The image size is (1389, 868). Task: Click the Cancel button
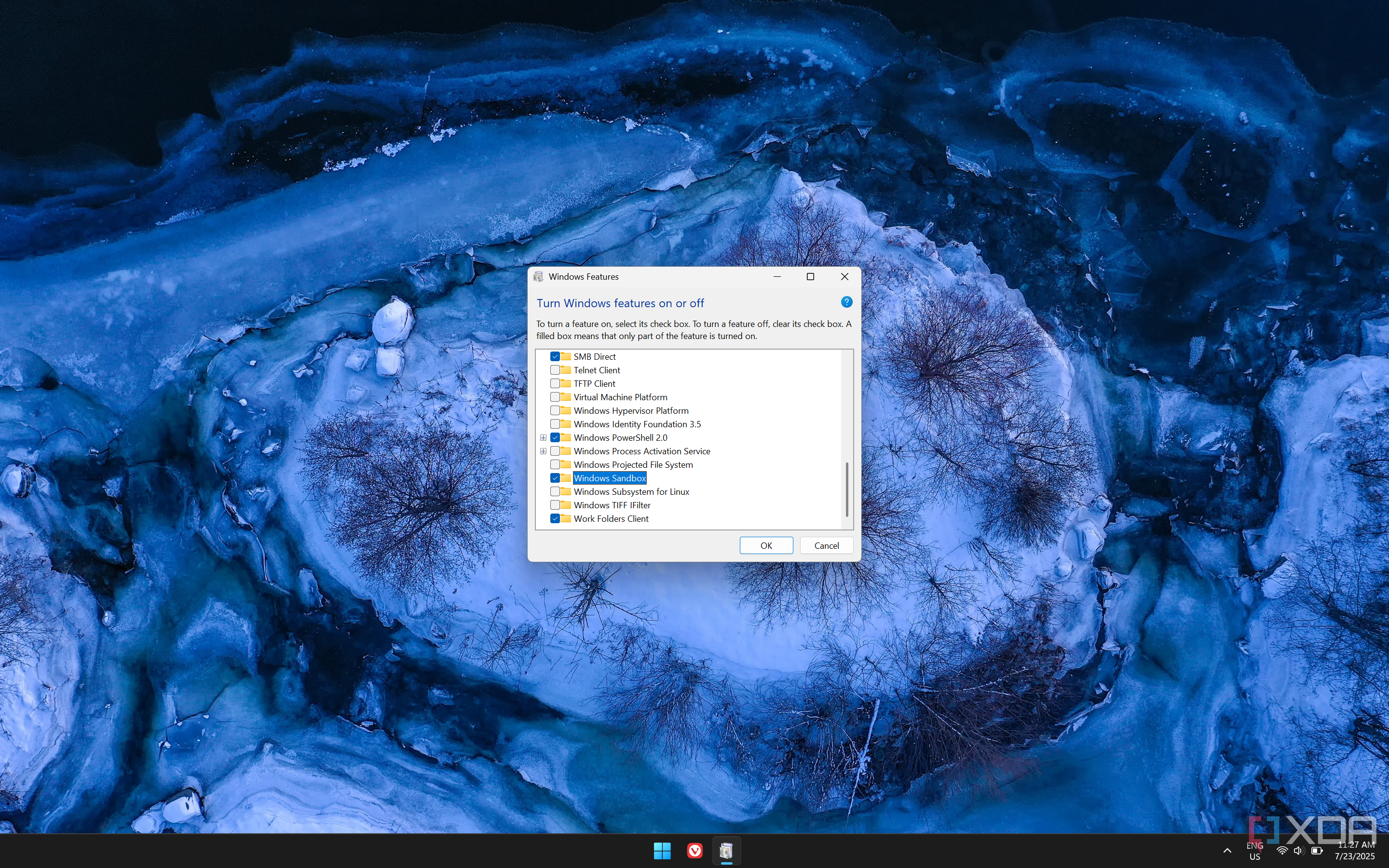[x=827, y=545]
